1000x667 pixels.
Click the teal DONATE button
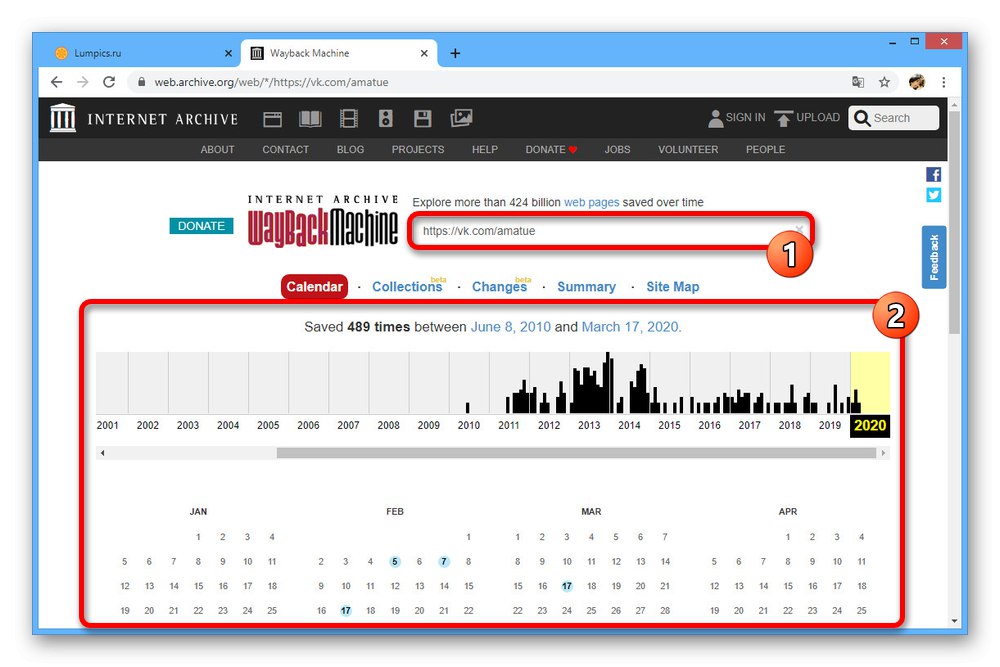pos(202,226)
